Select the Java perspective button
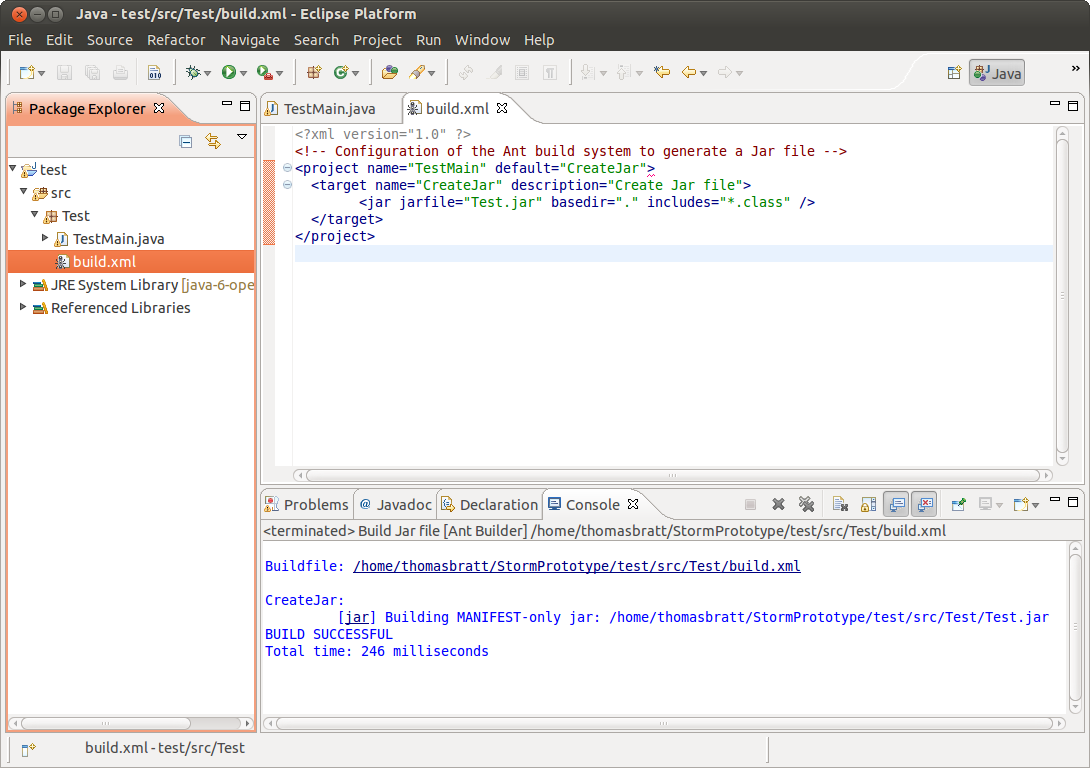This screenshot has height=768, width=1090. [x=997, y=73]
